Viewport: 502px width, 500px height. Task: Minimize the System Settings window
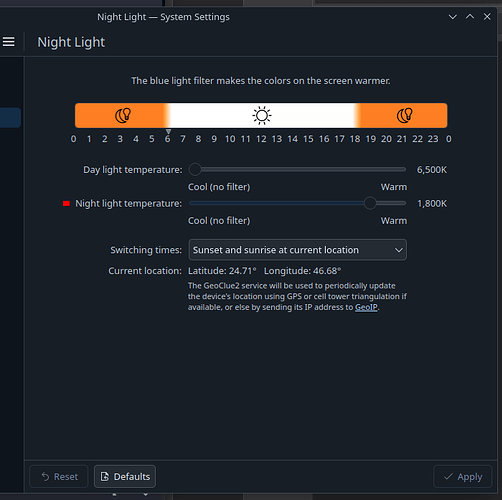452,17
